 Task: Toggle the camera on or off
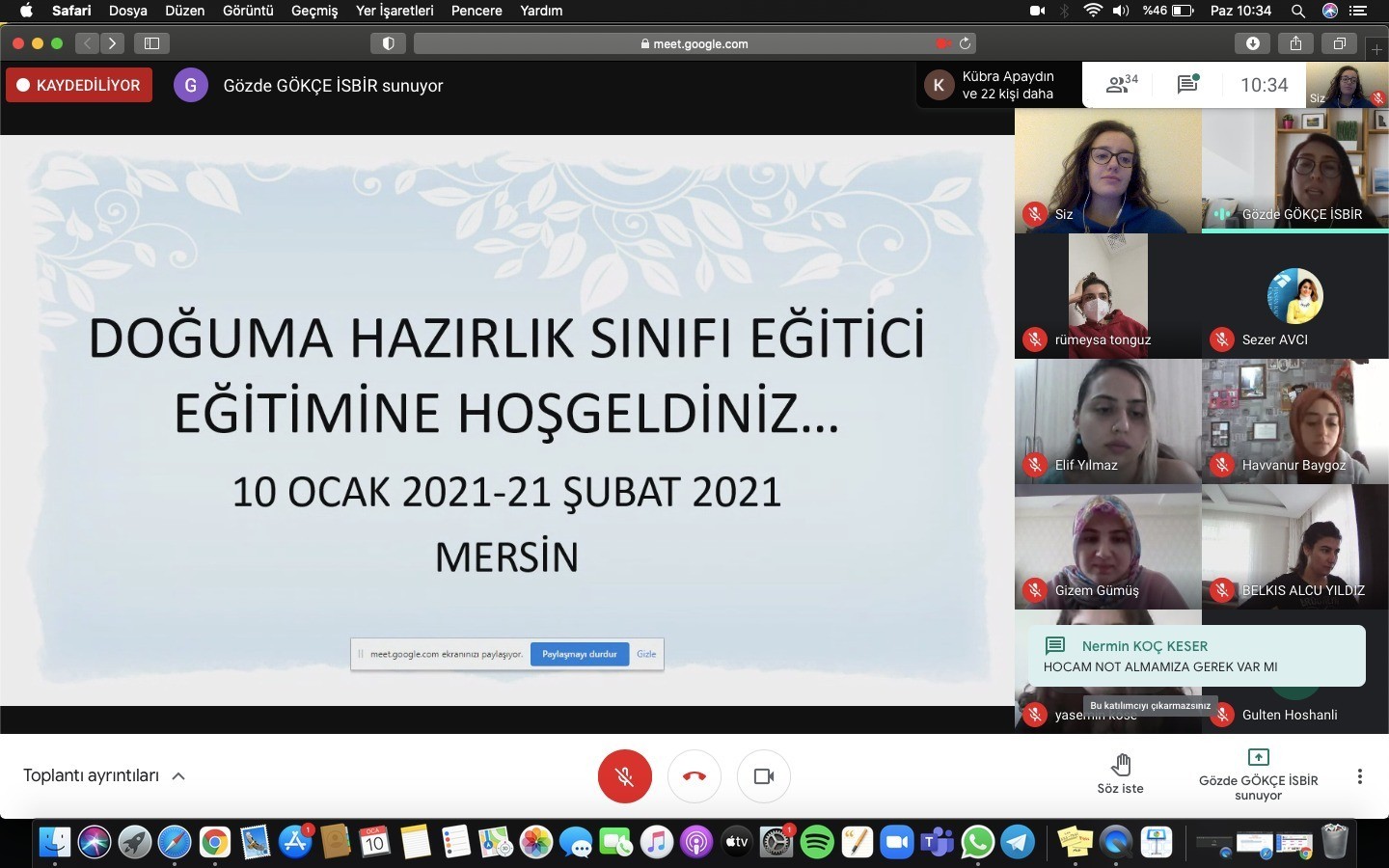tap(764, 776)
